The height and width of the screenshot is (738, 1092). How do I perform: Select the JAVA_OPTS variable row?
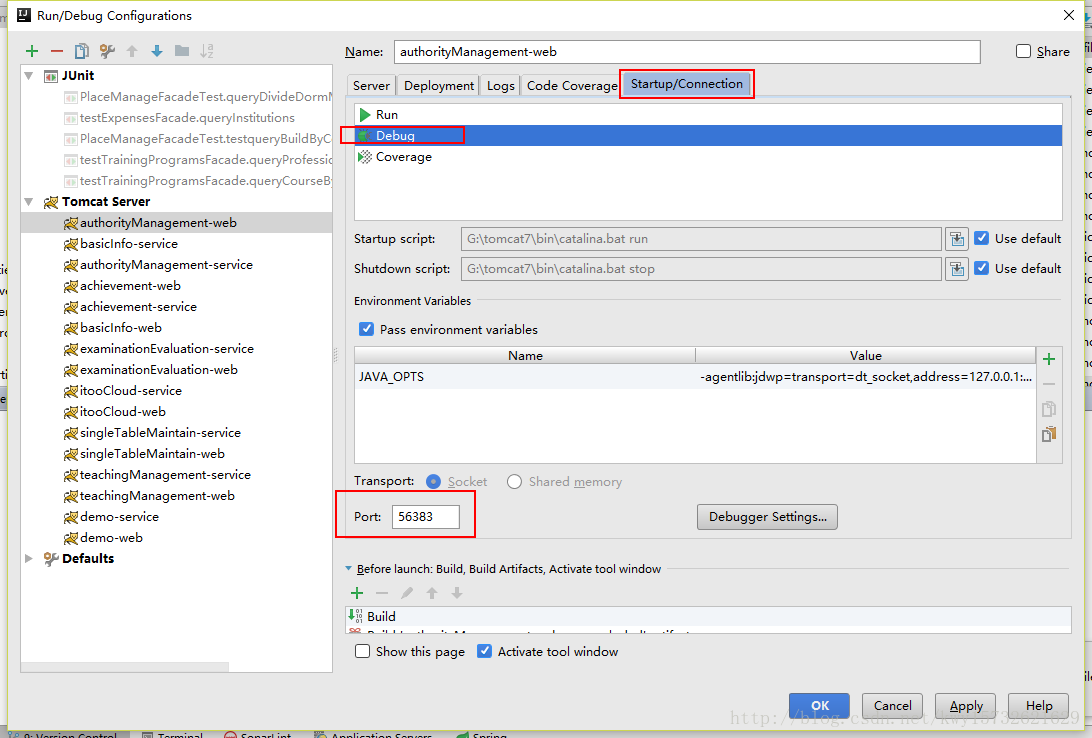click(x=695, y=377)
